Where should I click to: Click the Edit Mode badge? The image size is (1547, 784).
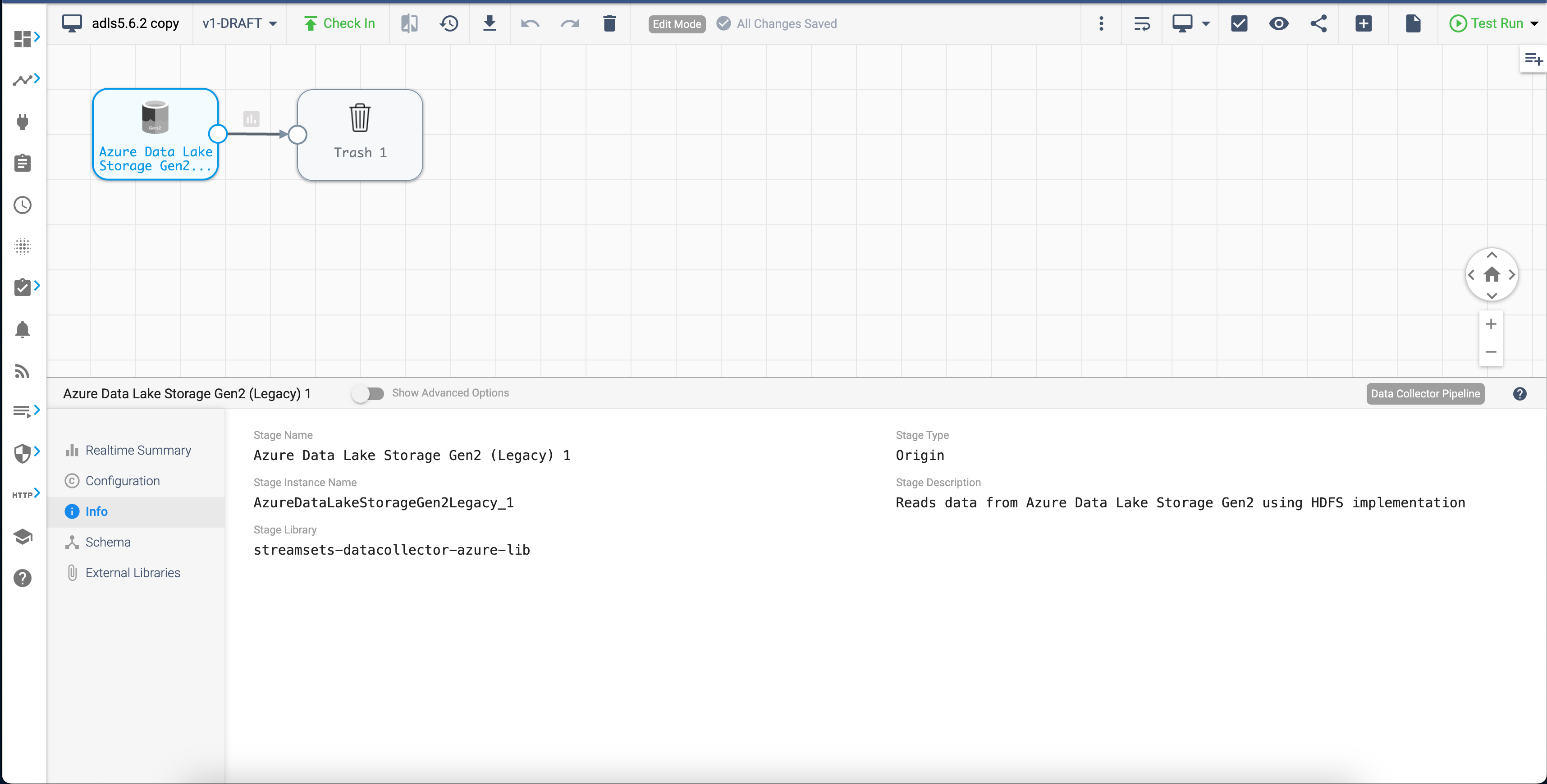pyautogui.click(x=677, y=24)
